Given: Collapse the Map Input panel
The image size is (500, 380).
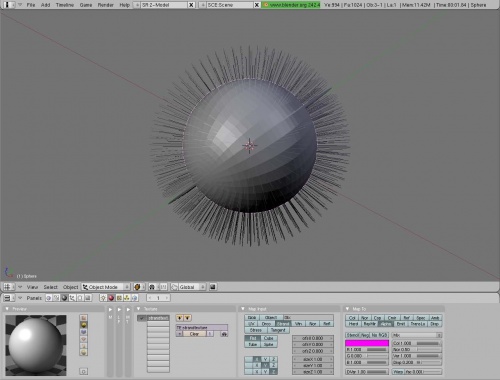Looking at the screenshot, I should click(x=243, y=309).
